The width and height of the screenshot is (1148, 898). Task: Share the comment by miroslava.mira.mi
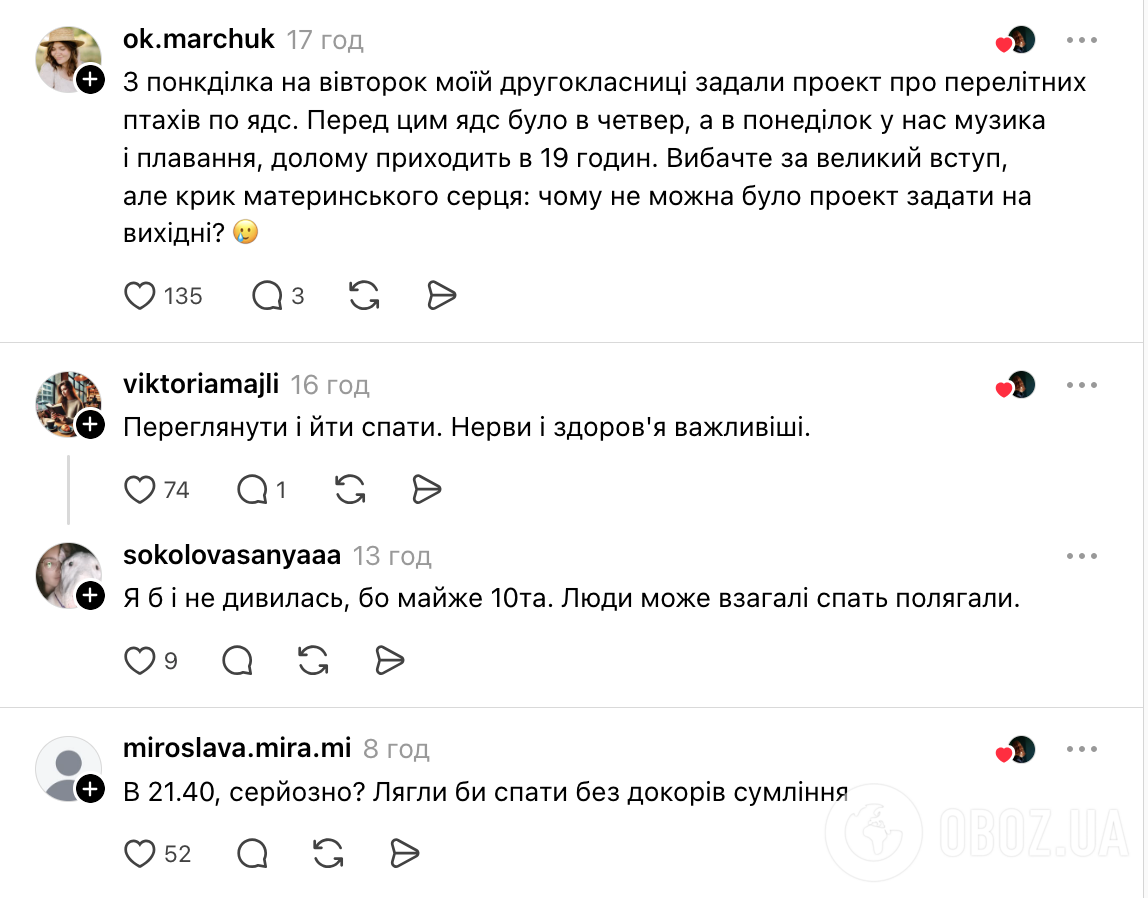(404, 854)
